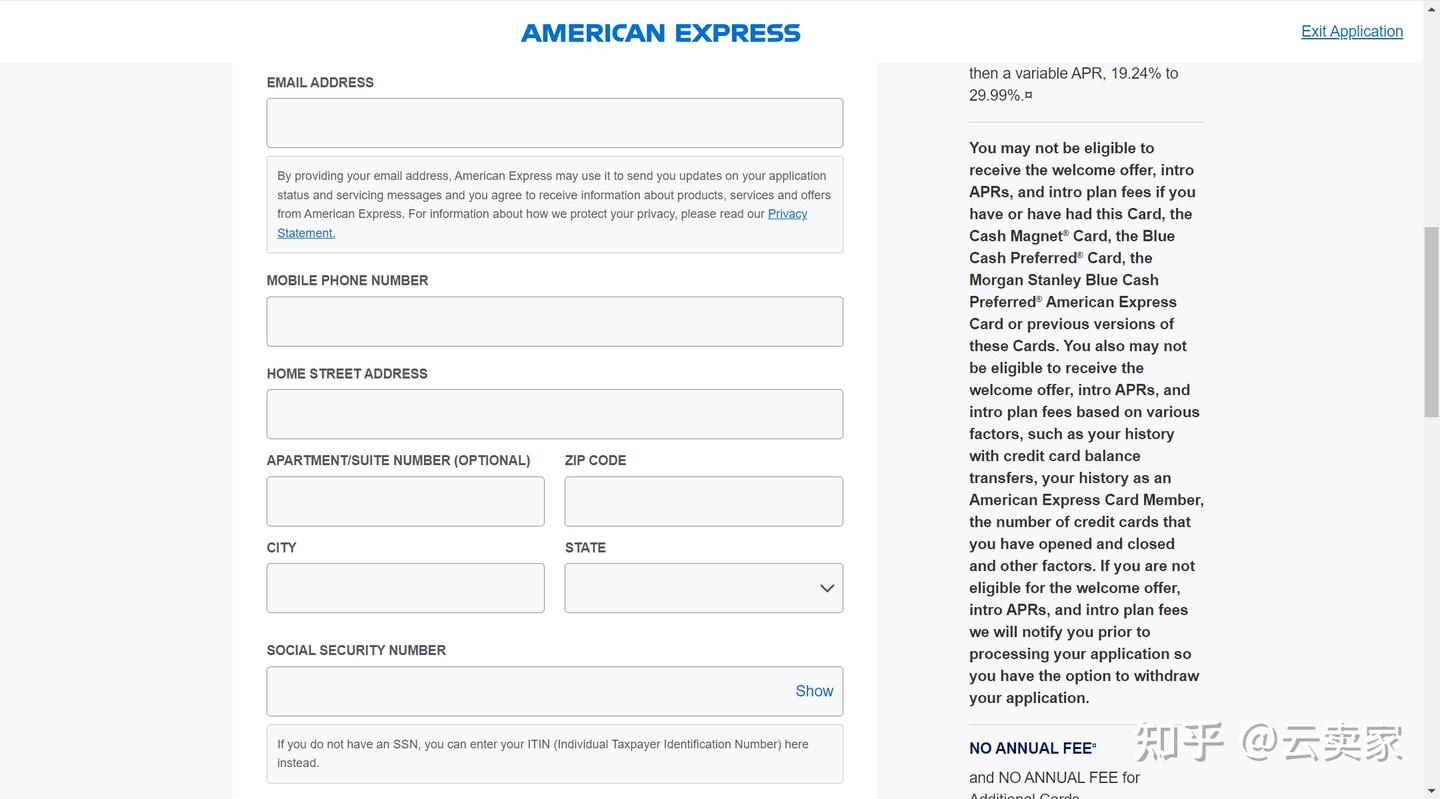This screenshot has height=799, width=1440.
Task: Click the Exit Application link
Action: pos(1352,31)
